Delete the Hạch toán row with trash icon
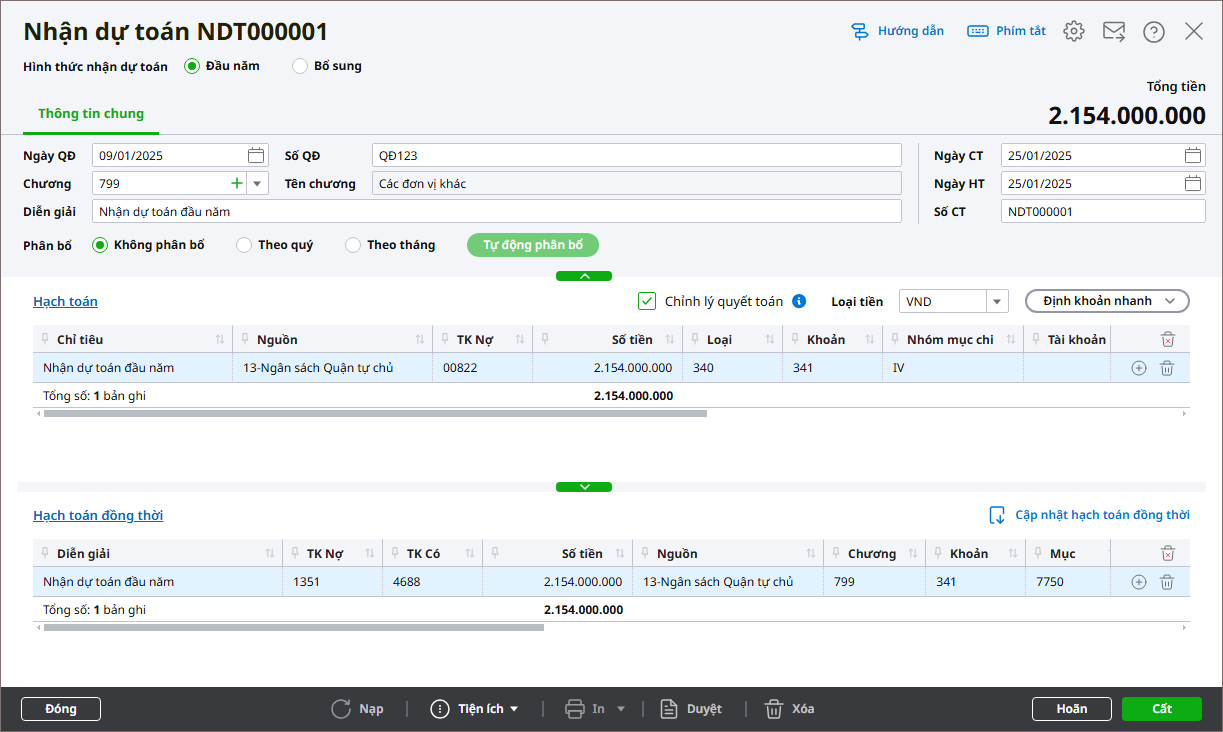This screenshot has height=732, width=1223. (x=1166, y=368)
